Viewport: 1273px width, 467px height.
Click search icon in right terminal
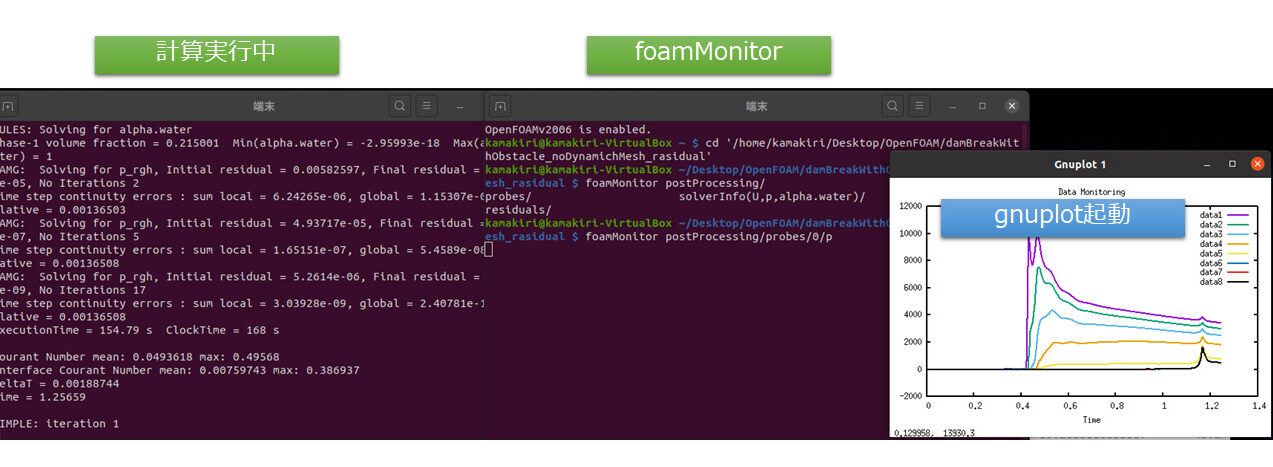pyautogui.click(x=893, y=106)
